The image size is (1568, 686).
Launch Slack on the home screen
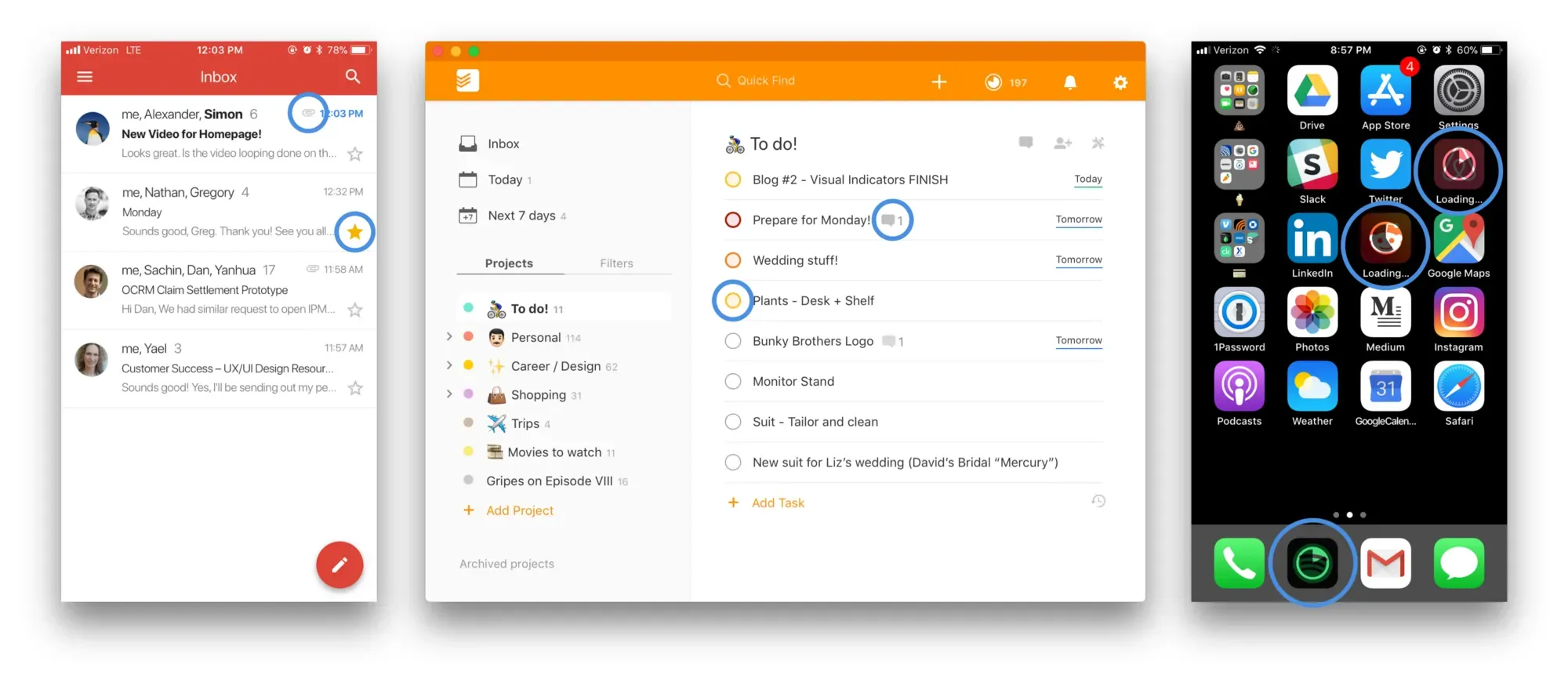point(1312,165)
